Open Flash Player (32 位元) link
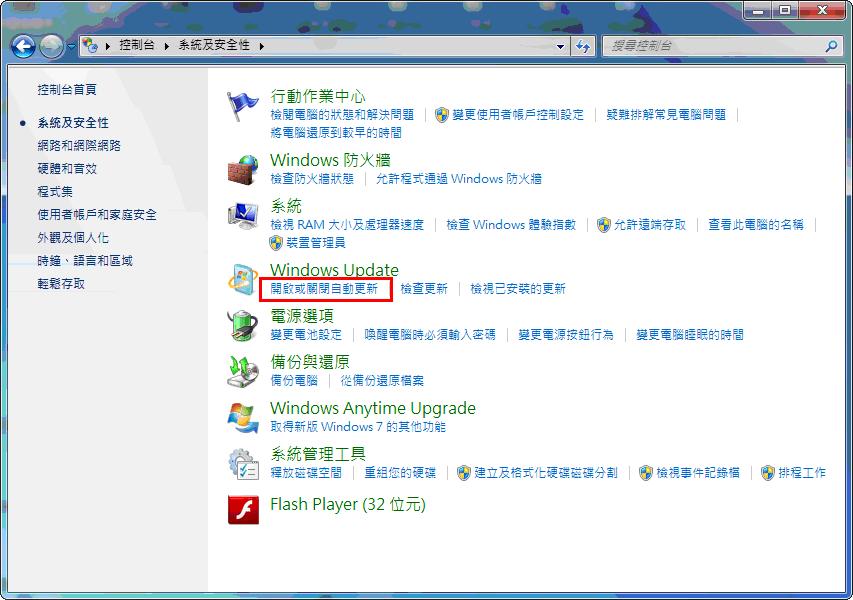 [348, 504]
